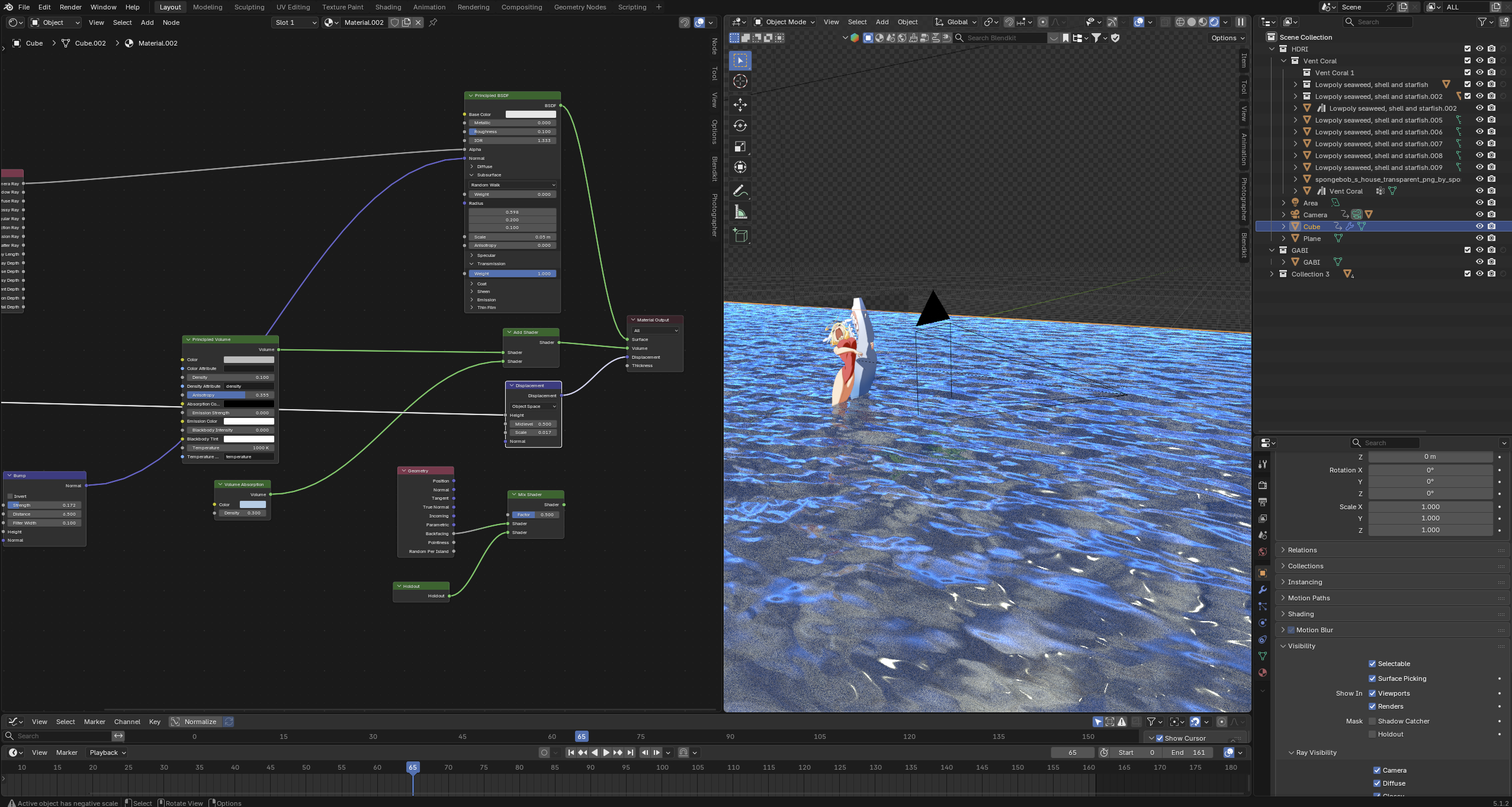
Task: Open the node editor Add menu
Action: (147, 22)
